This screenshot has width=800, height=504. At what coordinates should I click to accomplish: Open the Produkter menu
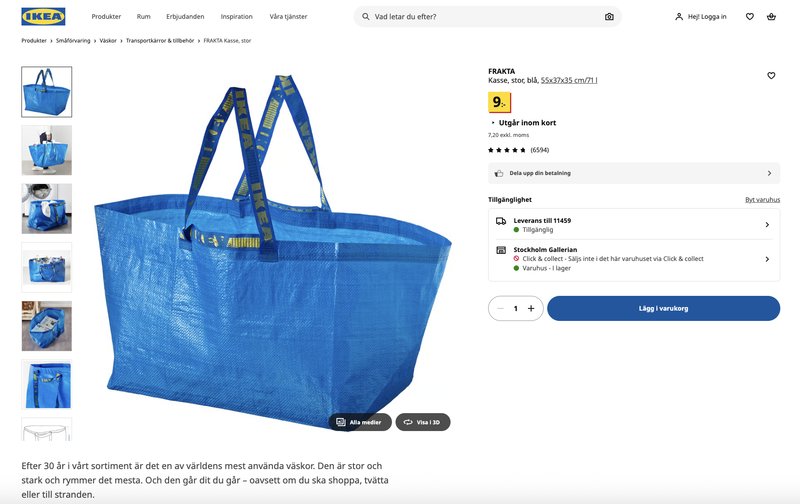point(106,16)
